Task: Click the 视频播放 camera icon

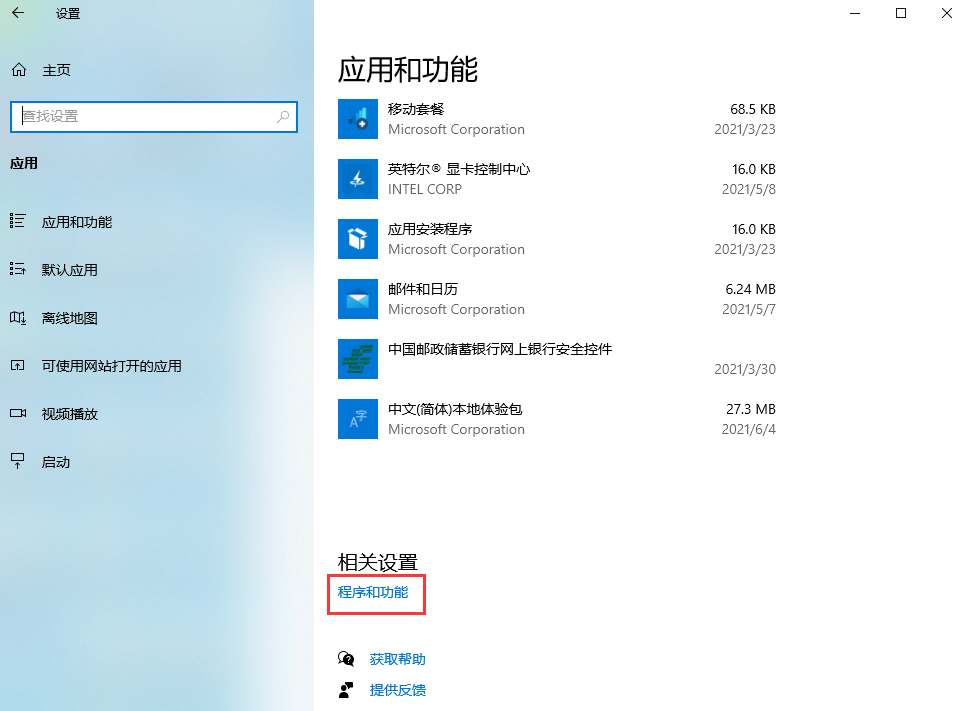Action: pos(18,413)
